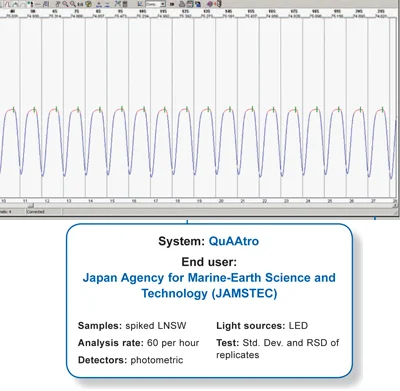Click the first zoom magnifier icon
Screen dimensions: 400x391
65,4
